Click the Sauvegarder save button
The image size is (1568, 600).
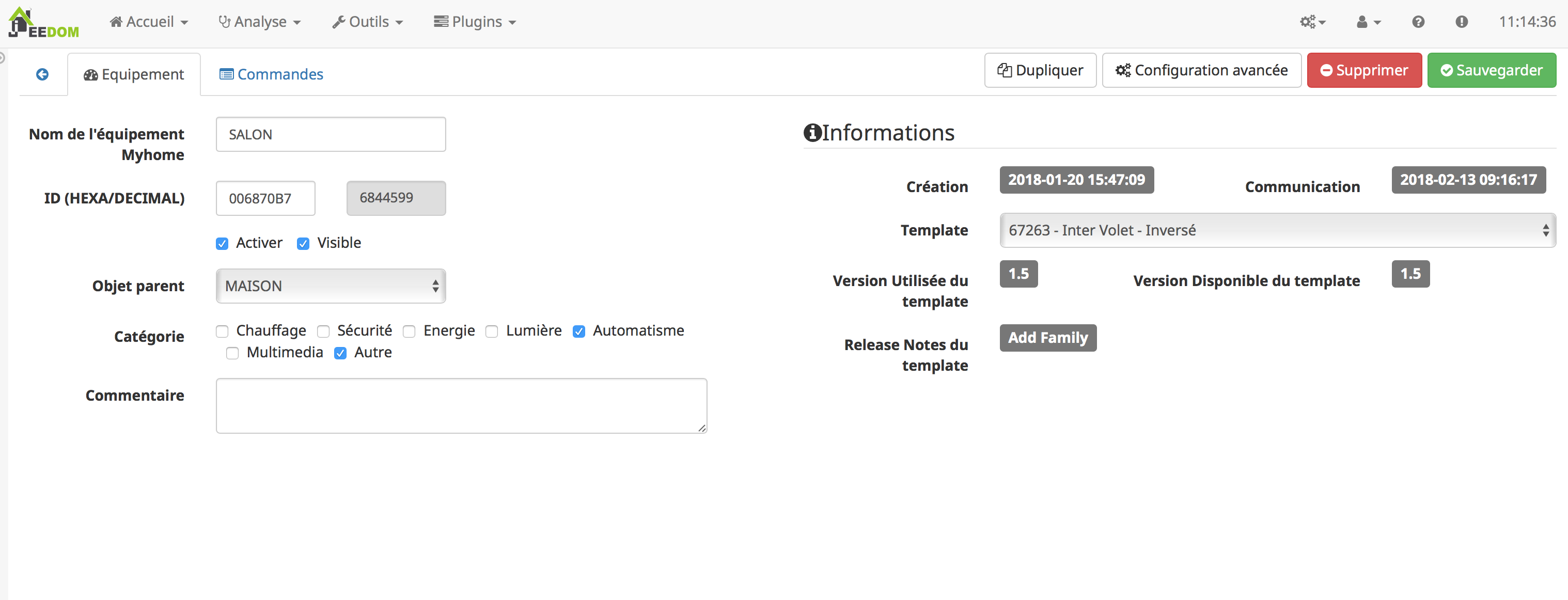coord(1491,70)
